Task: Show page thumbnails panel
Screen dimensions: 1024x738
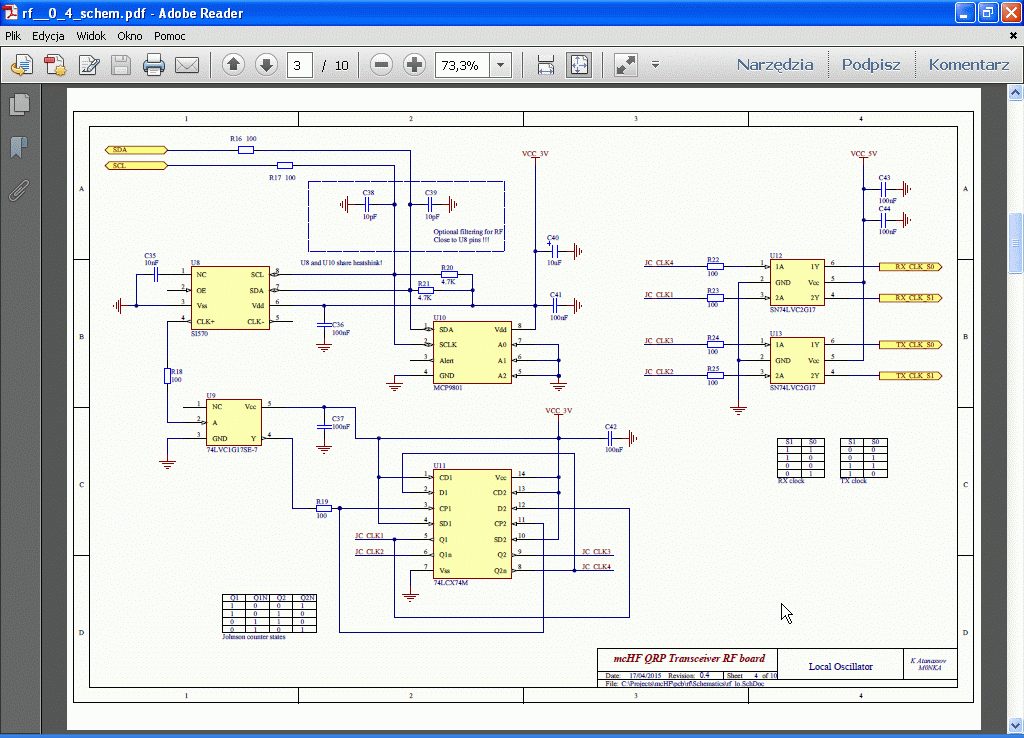Action: (18, 104)
